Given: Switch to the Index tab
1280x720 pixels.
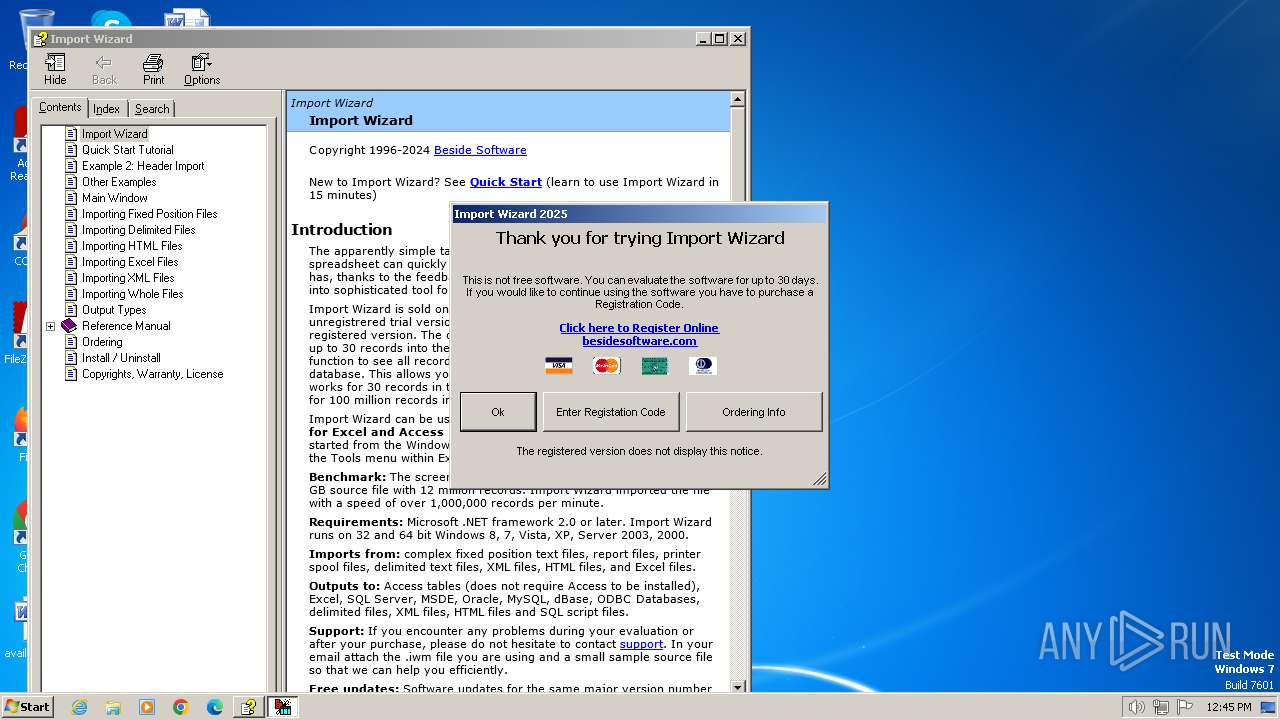Looking at the screenshot, I should tap(107, 109).
